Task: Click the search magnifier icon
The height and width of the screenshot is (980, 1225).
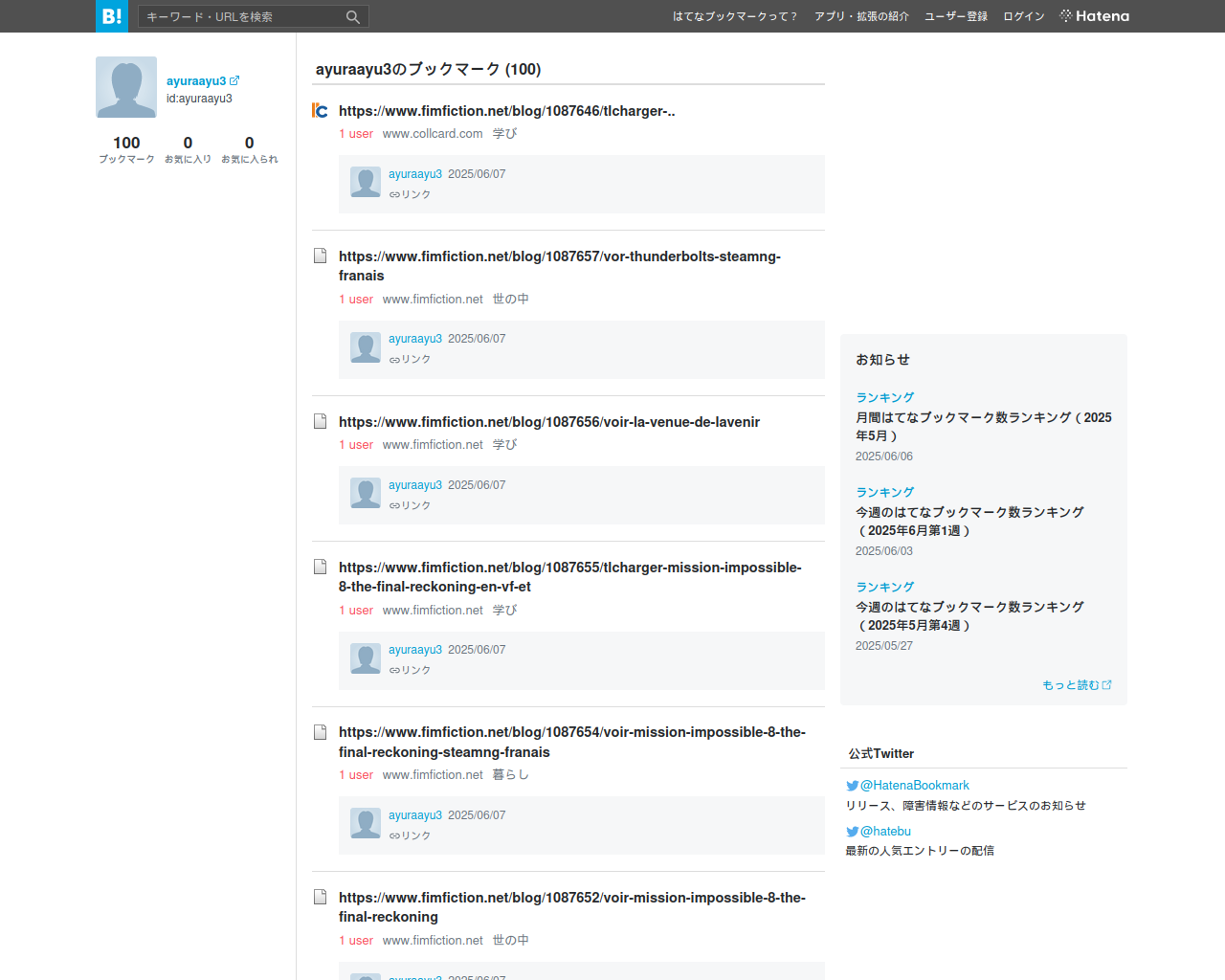Action: pyautogui.click(x=352, y=16)
